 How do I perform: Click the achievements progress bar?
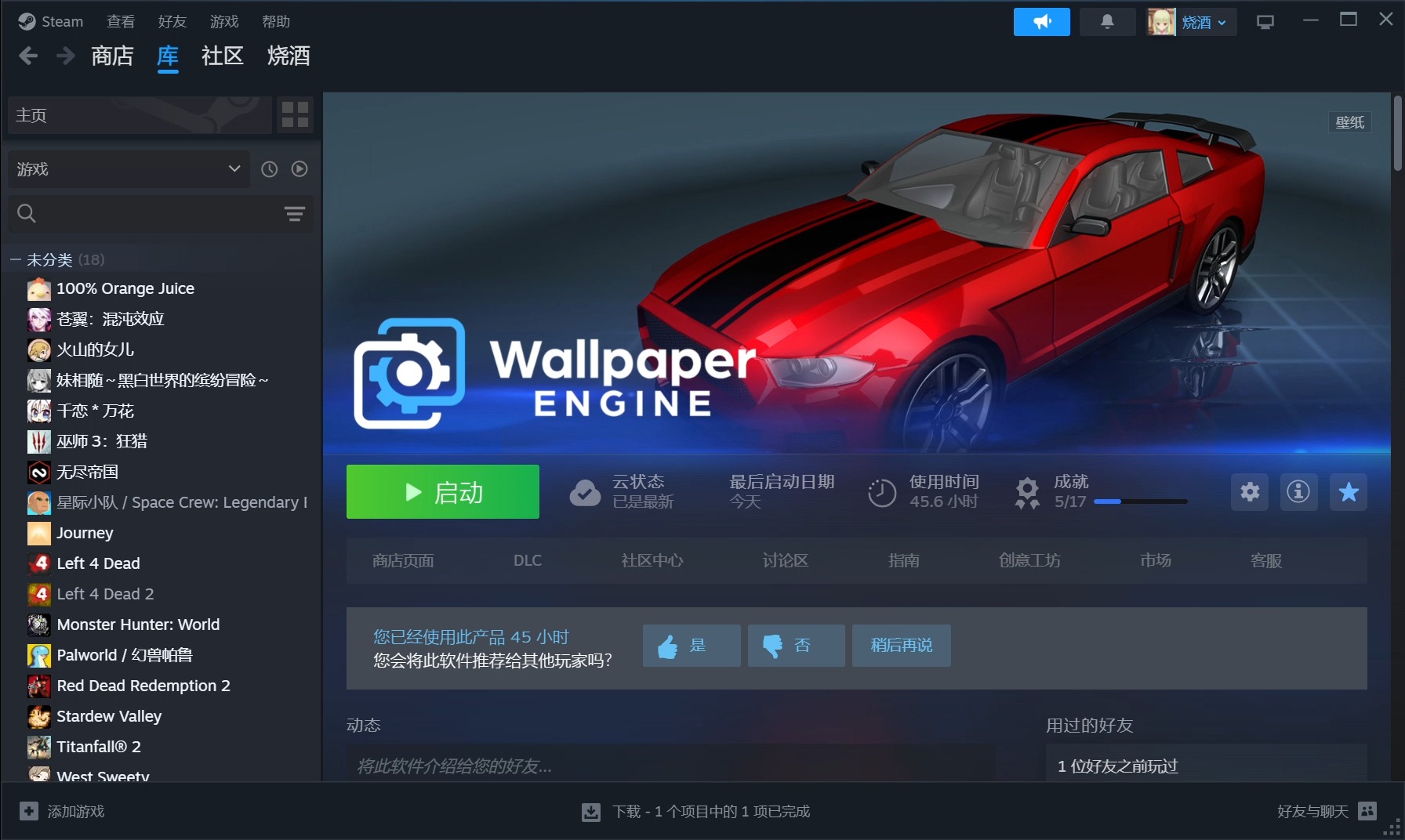(1141, 501)
